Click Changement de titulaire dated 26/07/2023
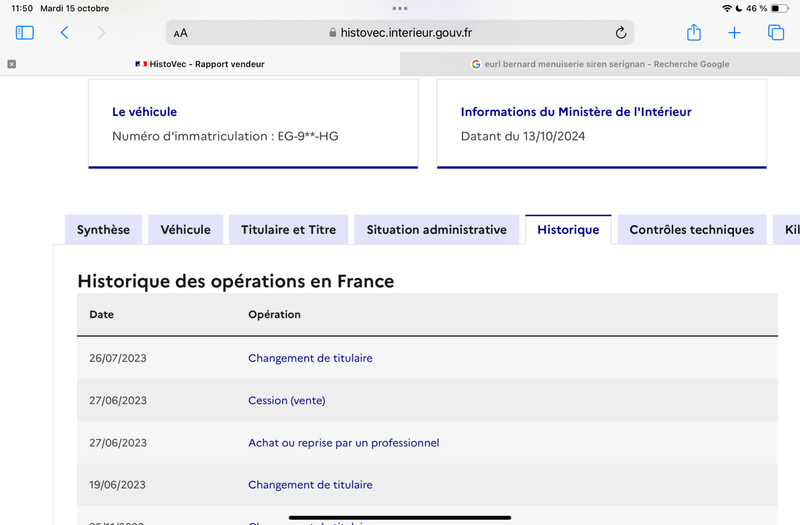 click(310, 358)
